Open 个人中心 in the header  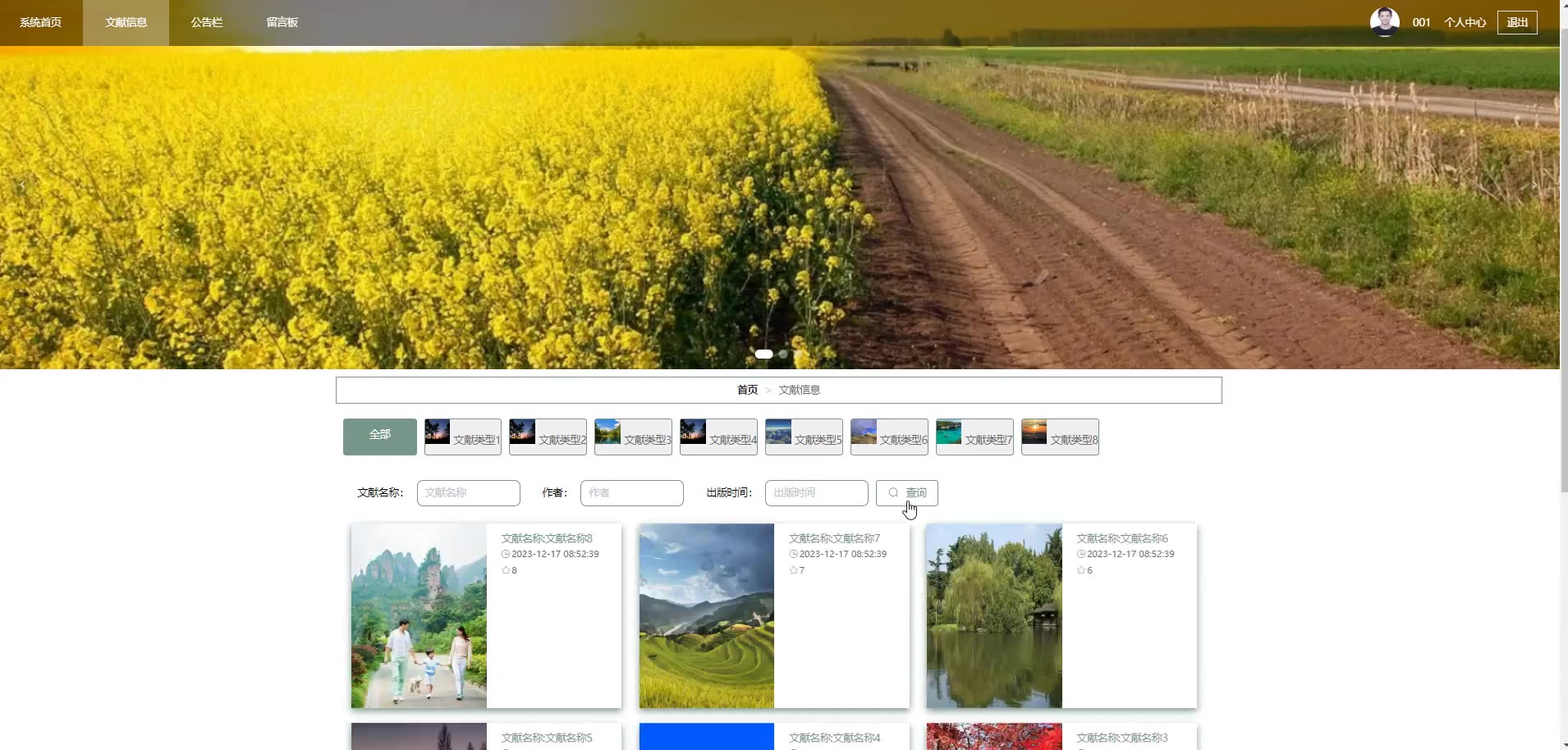(1465, 22)
